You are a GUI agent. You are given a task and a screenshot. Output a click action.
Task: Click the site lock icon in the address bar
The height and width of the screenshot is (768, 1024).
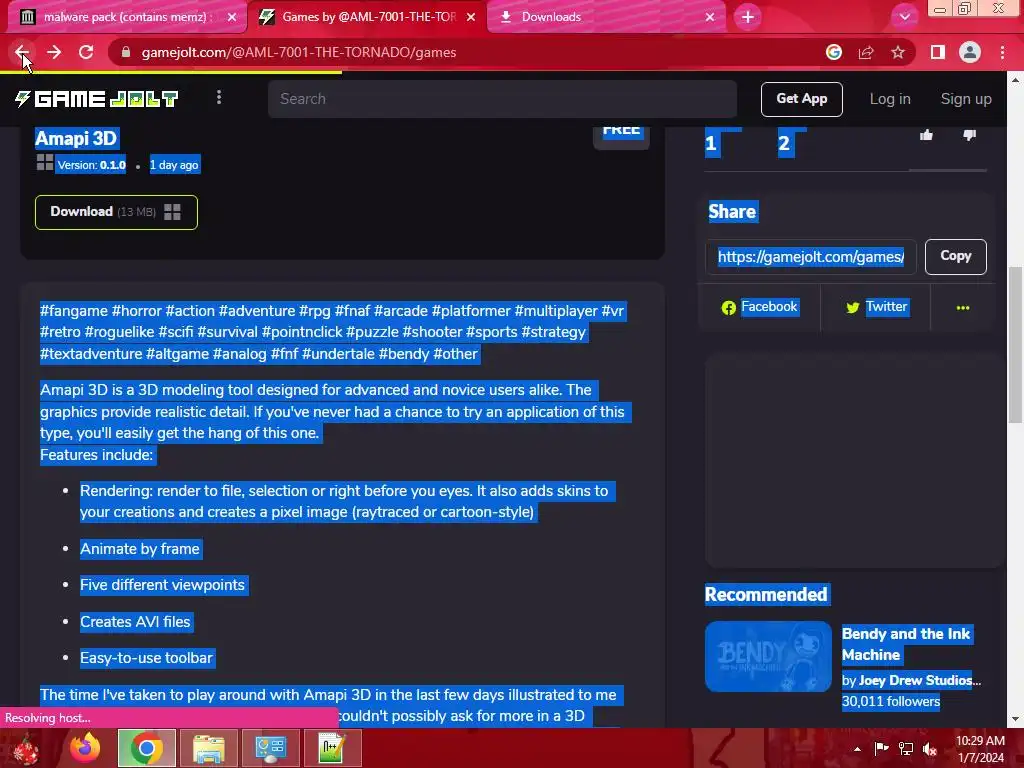point(126,52)
